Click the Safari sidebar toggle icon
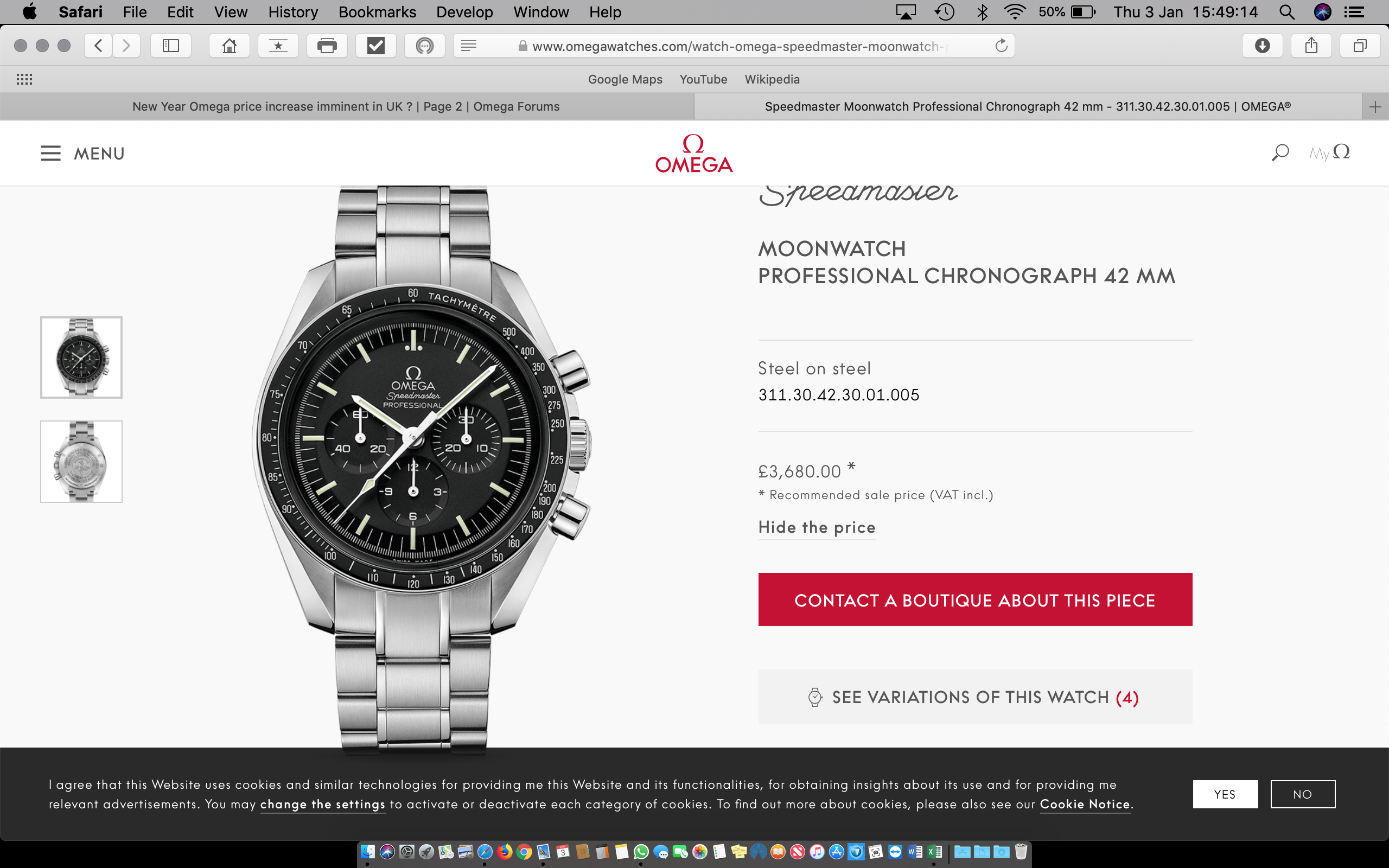1389x868 pixels. (170, 46)
